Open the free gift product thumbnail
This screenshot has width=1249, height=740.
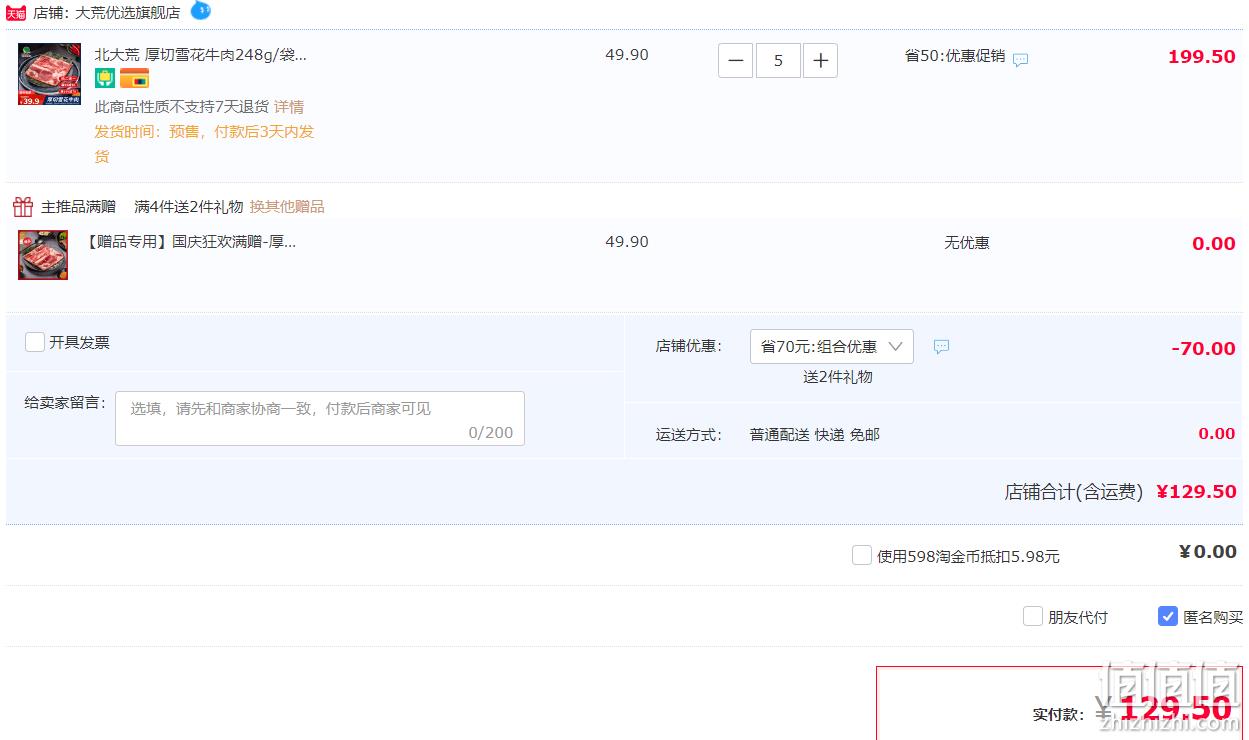coord(43,255)
